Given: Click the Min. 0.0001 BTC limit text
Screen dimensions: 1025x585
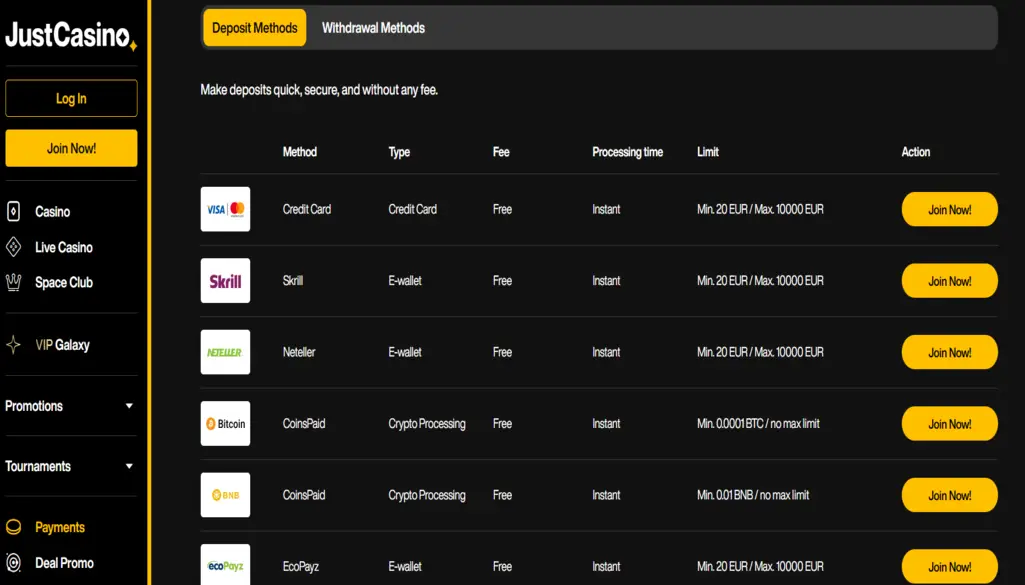Looking at the screenshot, I should click(758, 424).
